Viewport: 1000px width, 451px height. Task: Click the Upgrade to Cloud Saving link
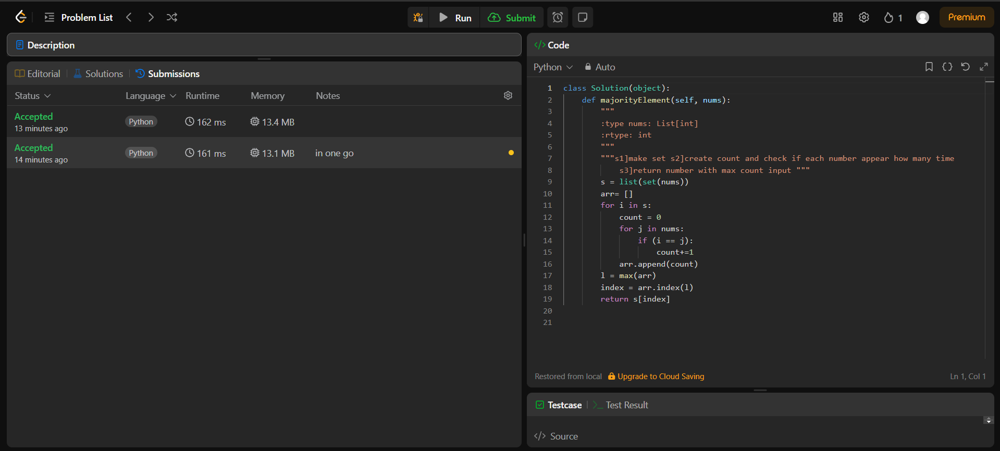pos(656,377)
